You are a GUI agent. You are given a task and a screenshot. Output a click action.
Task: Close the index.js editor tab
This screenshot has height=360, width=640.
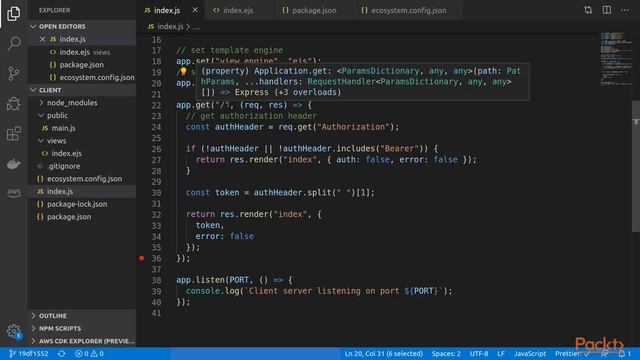[195, 10]
